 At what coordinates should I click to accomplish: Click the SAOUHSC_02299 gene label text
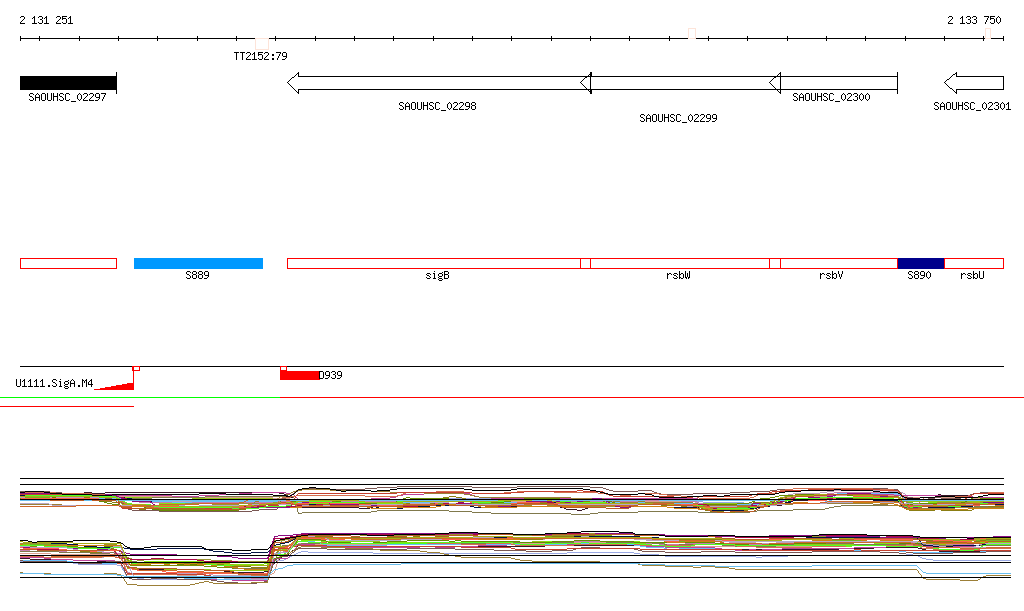(x=678, y=118)
